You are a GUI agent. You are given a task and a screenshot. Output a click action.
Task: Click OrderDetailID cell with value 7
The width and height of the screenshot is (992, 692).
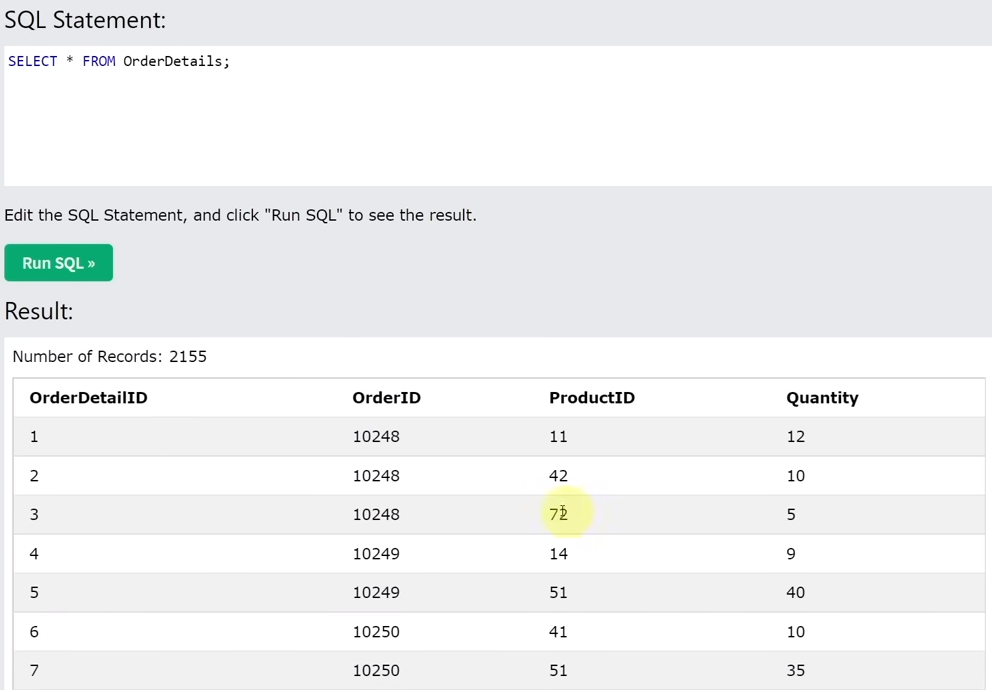(x=34, y=670)
